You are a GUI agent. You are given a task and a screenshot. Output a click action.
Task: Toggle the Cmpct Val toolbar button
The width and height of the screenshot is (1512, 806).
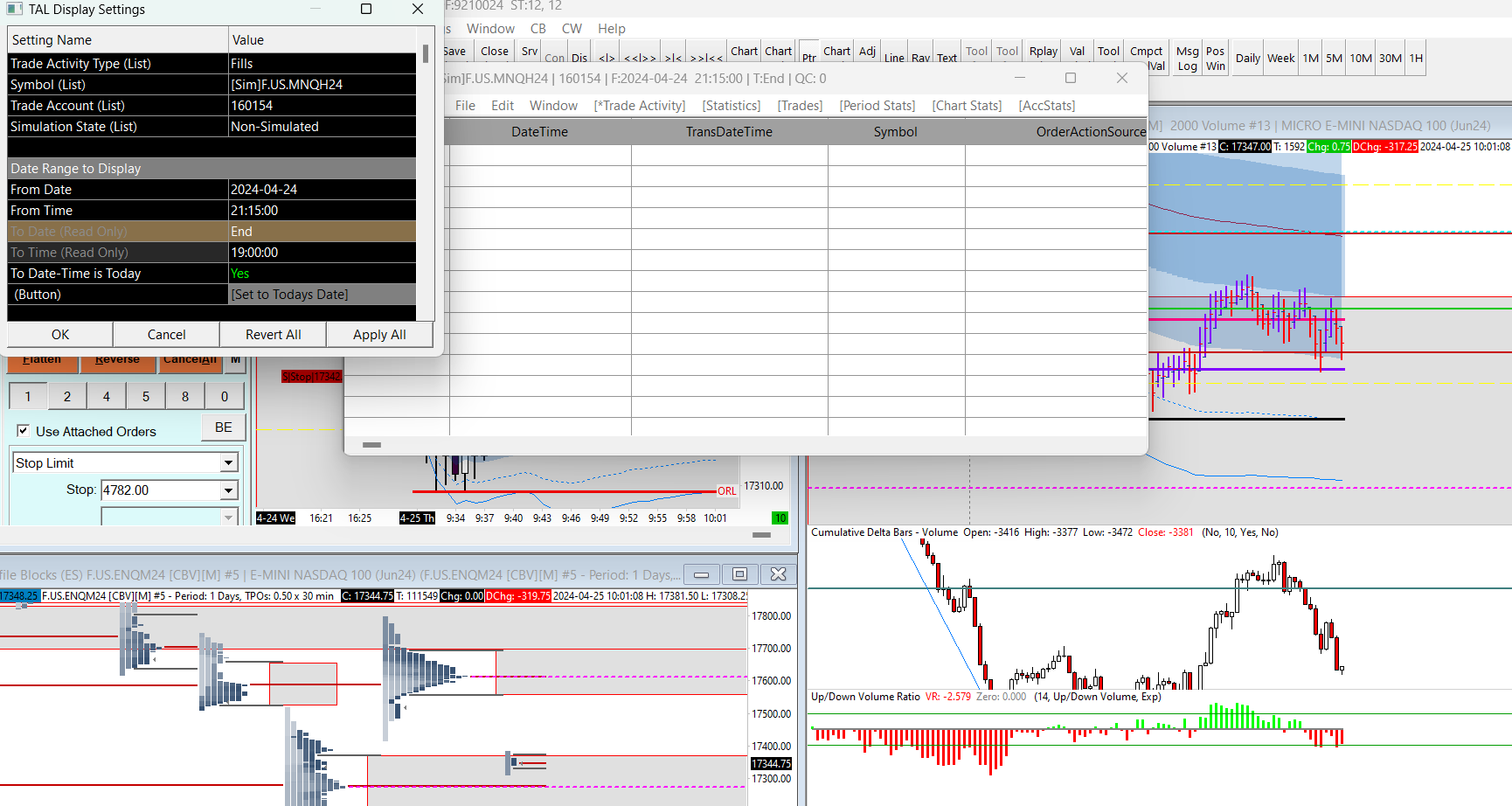pos(1146,58)
